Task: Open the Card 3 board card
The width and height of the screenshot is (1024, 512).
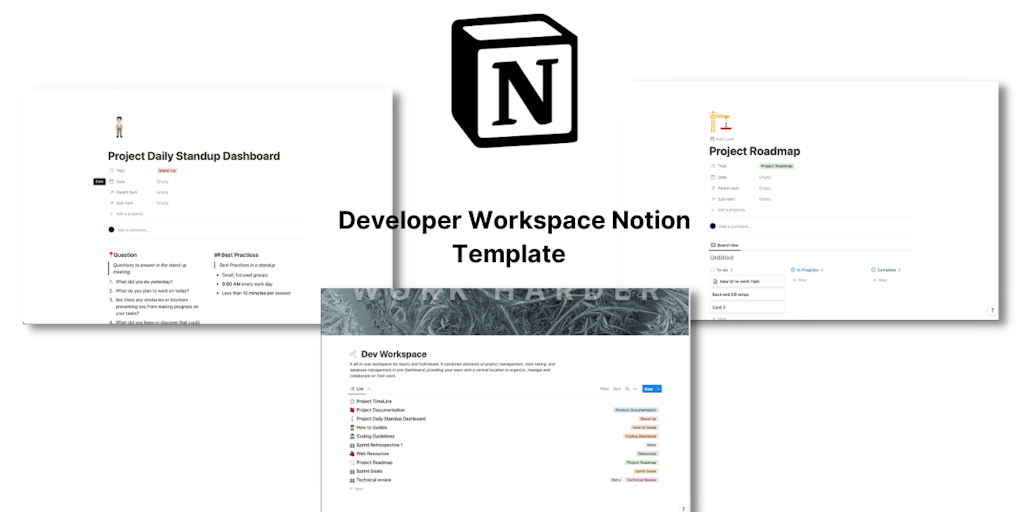Action: (x=748, y=308)
